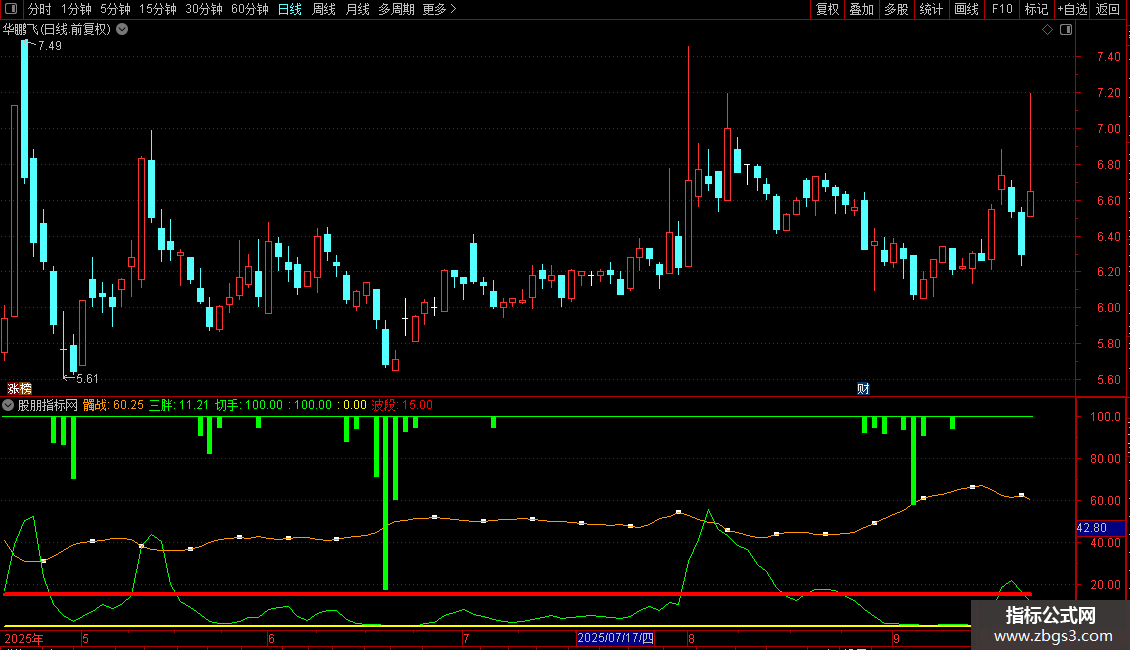Expand the indicator panel dropdown arrow
This screenshot has width=1130, height=650.
click(8, 405)
